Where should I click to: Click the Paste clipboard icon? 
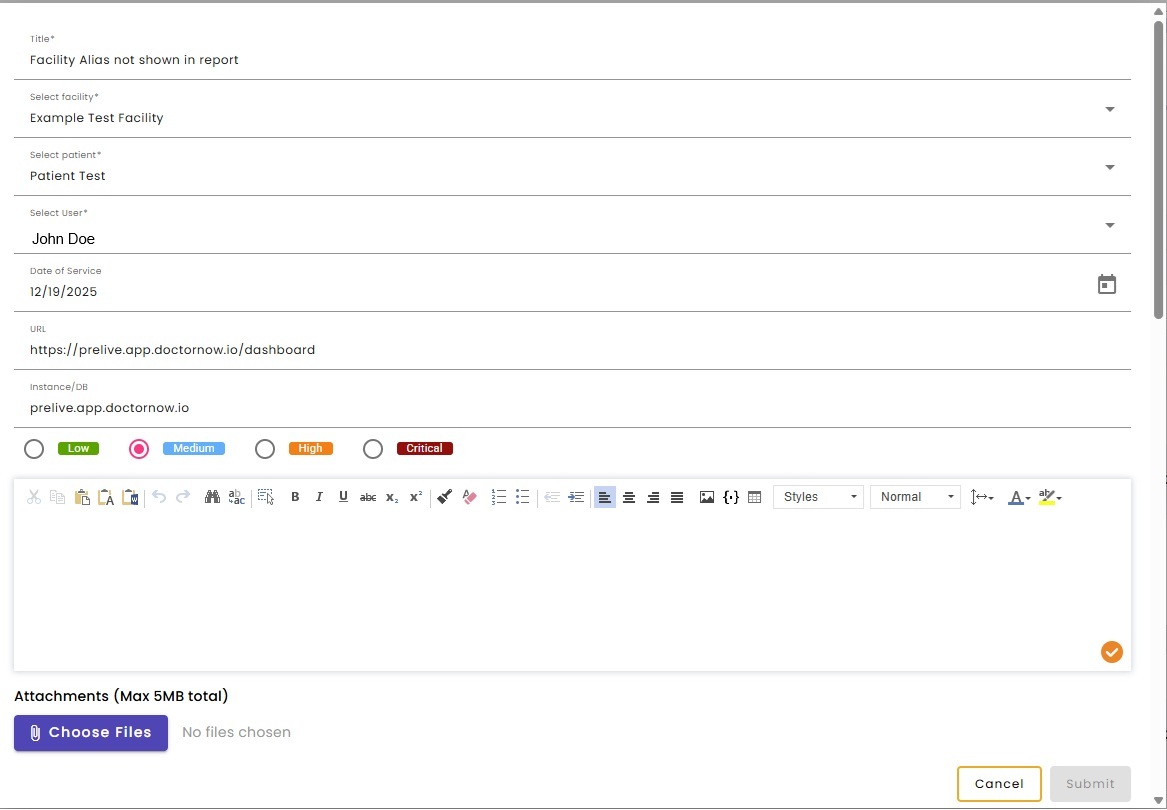82,497
